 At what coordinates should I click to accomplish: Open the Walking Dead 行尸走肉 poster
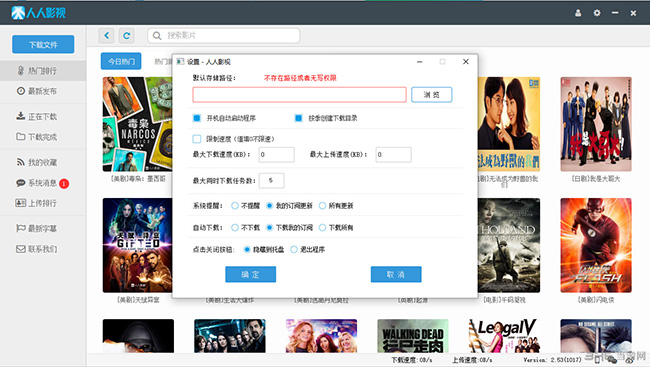(x=413, y=336)
